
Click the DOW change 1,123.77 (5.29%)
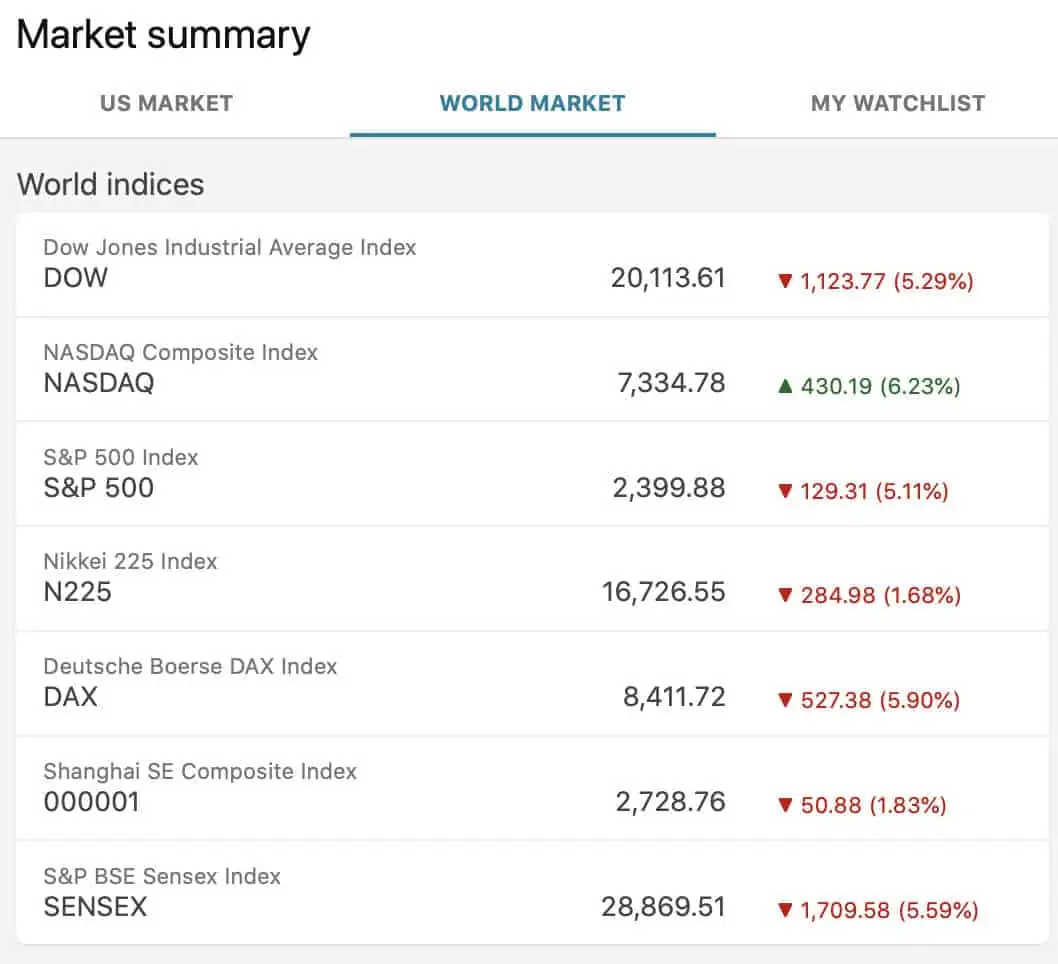pos(887,281)
